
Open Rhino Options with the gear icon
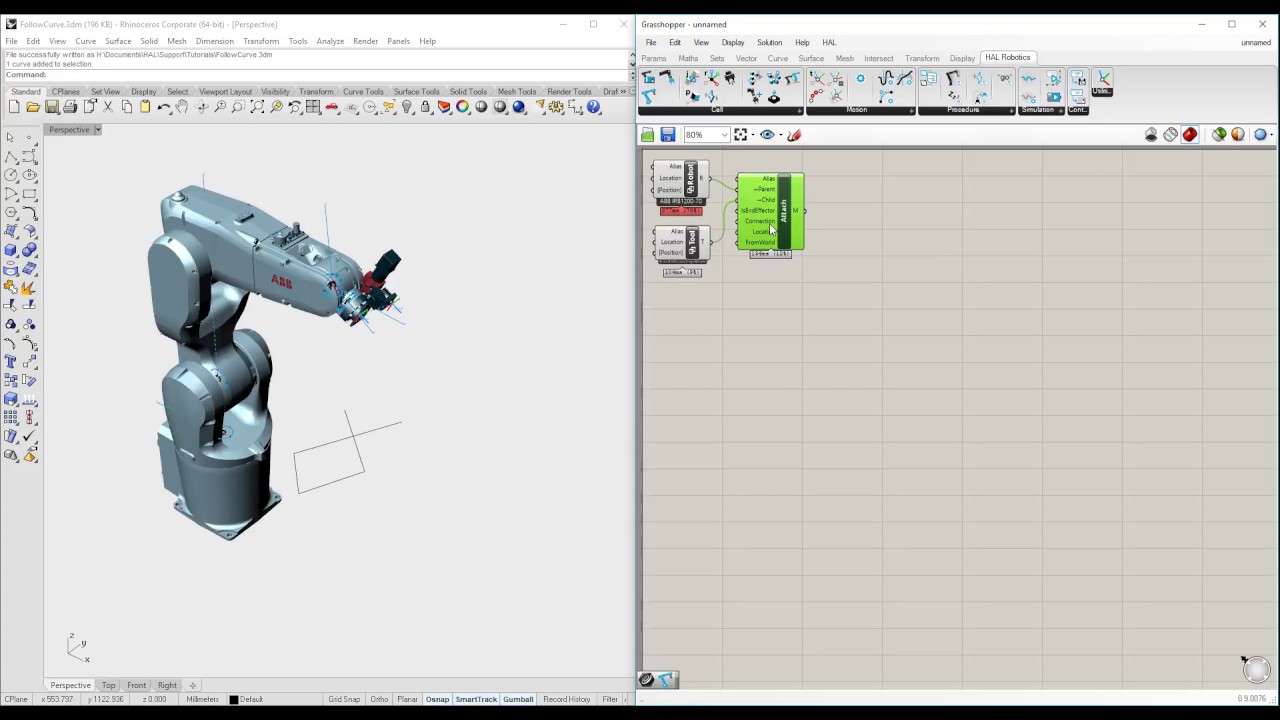(557, 107)
